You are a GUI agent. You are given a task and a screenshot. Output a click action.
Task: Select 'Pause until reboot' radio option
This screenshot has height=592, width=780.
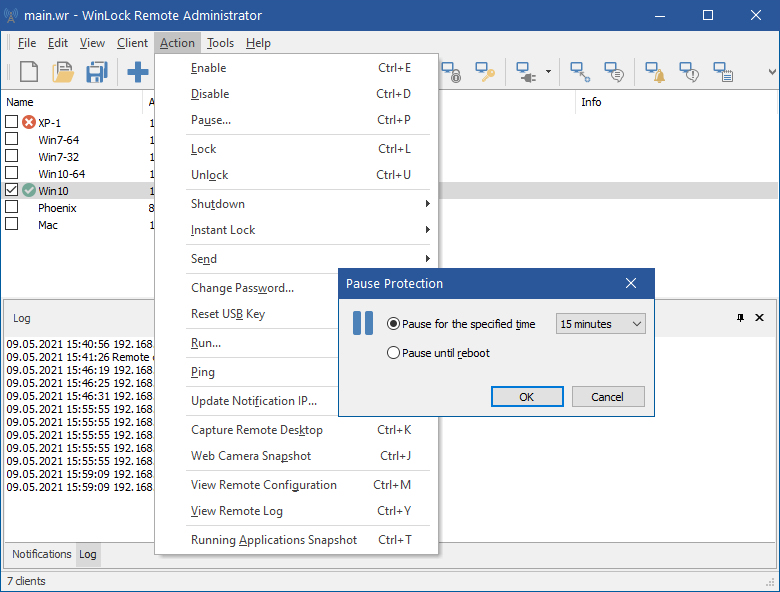click(393, 353)
